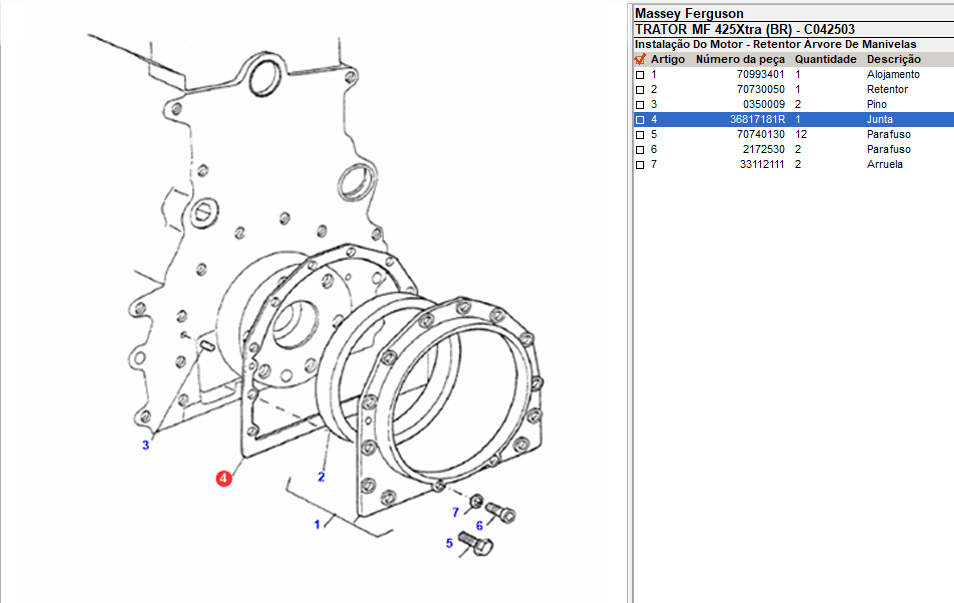Click the TRATOR MF 425Xtra title bar

click(x=744, y=29)
